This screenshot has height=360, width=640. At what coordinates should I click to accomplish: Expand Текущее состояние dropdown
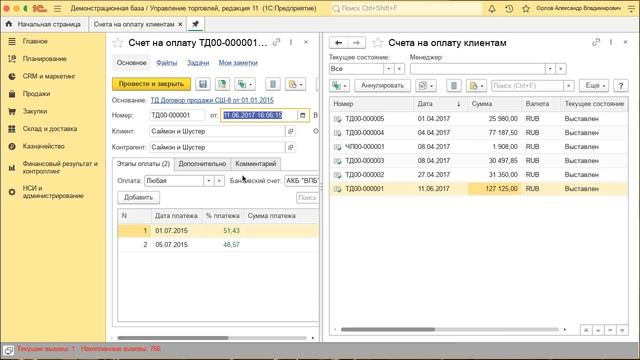pos(389,69)
